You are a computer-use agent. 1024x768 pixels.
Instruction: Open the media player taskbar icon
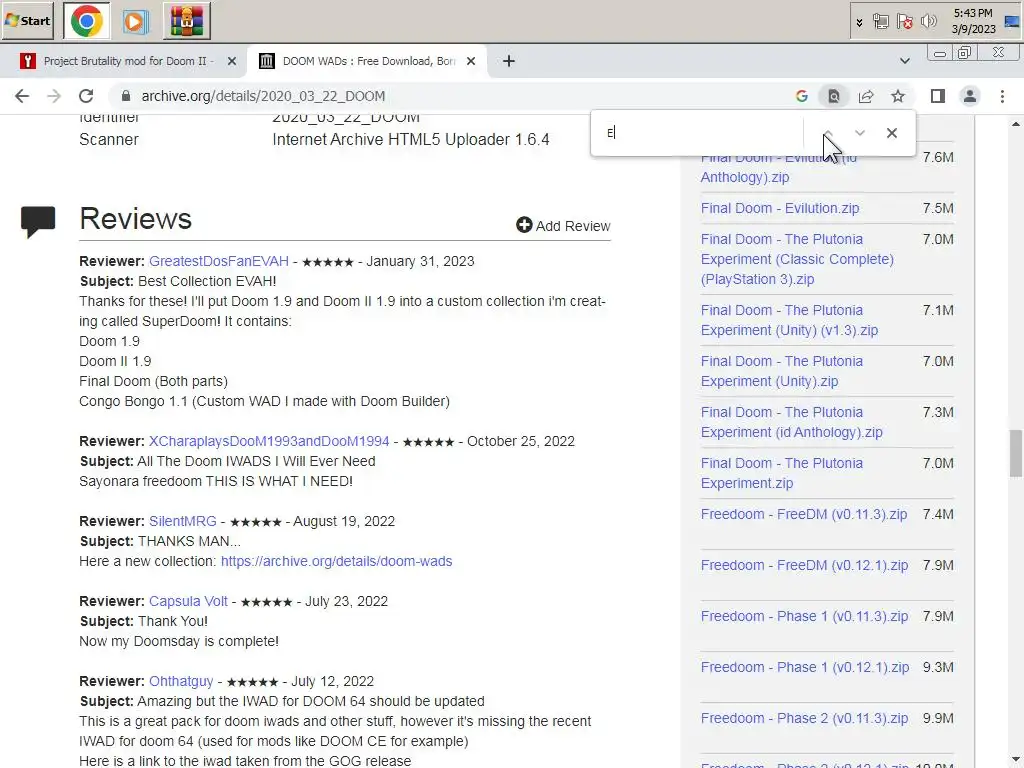coord(135,22)
